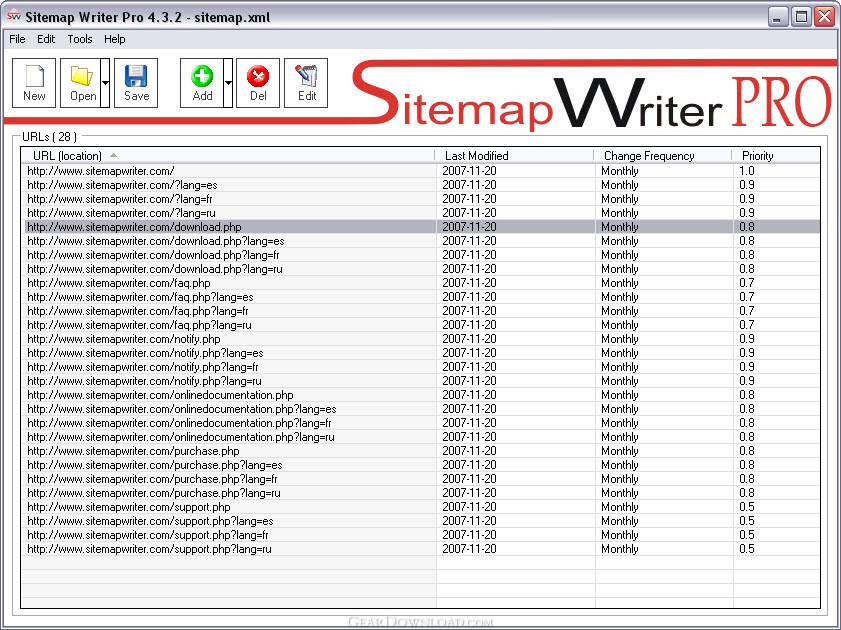This screenshot has height=630, width=841.
Task: Click the New sitemap toolbar icon
Action: 34,83
